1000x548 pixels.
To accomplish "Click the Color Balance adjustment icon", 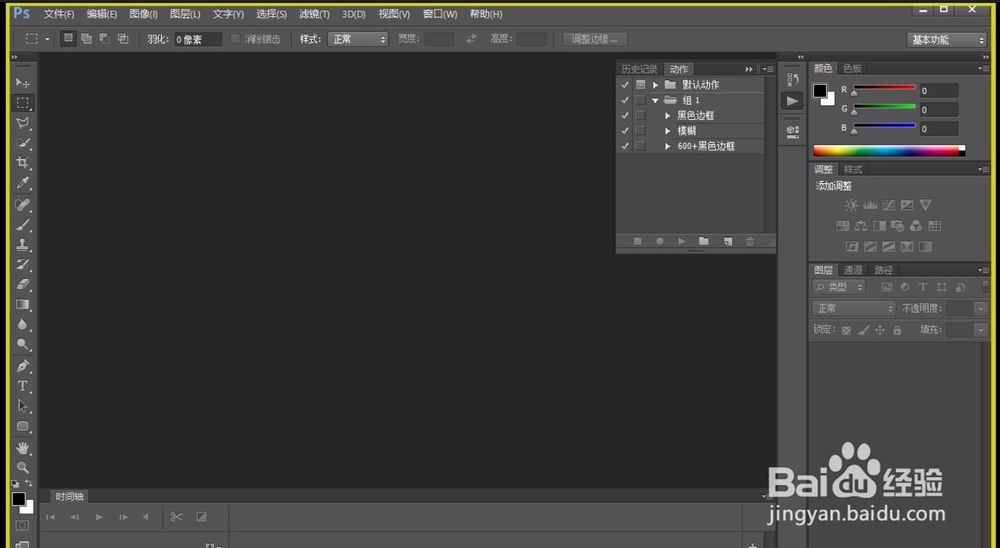I will (861, 226).
